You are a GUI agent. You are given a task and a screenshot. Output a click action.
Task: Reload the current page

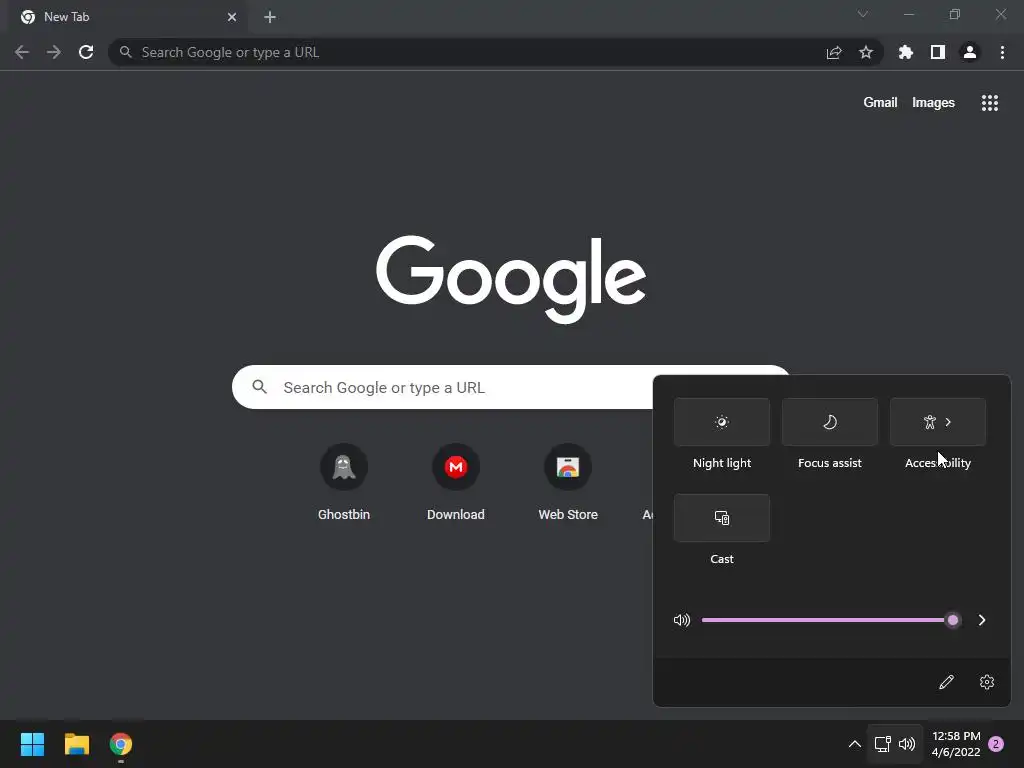click(86, 52)
